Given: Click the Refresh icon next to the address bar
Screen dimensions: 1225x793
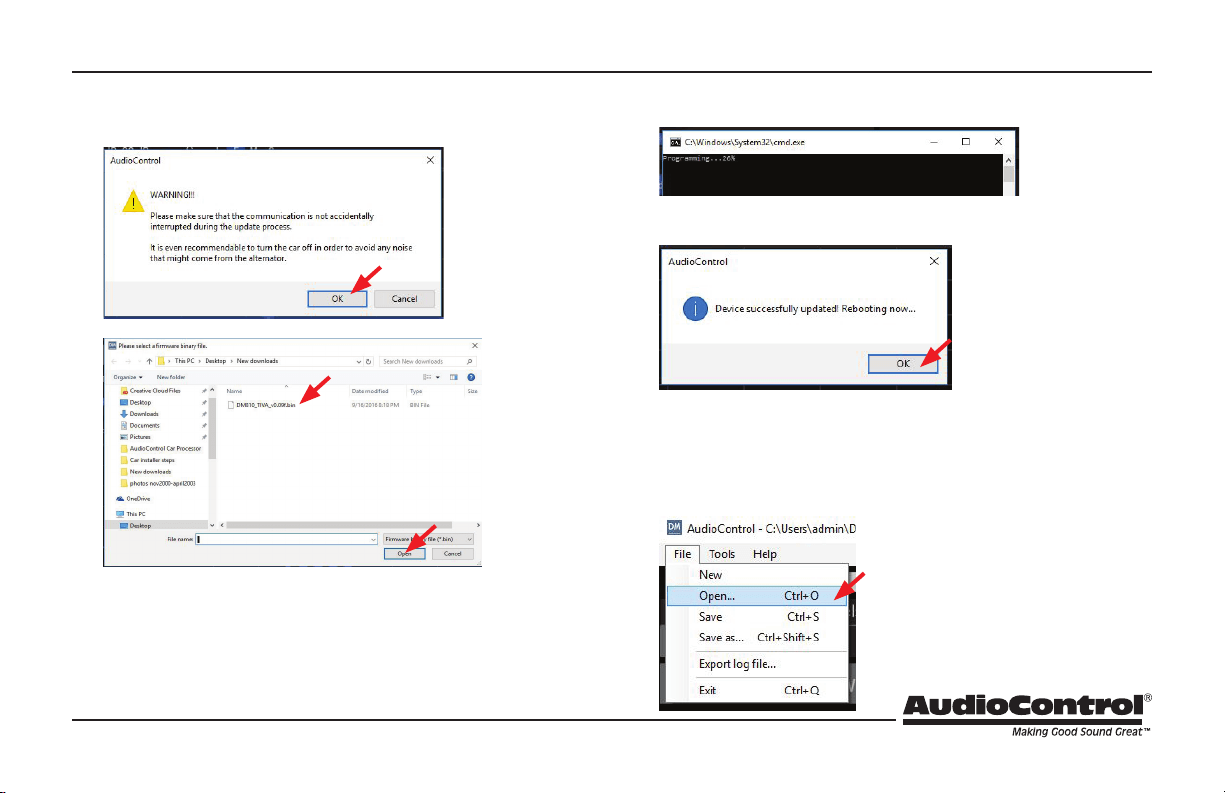Looking at the screenshot, I should [368, 361].
